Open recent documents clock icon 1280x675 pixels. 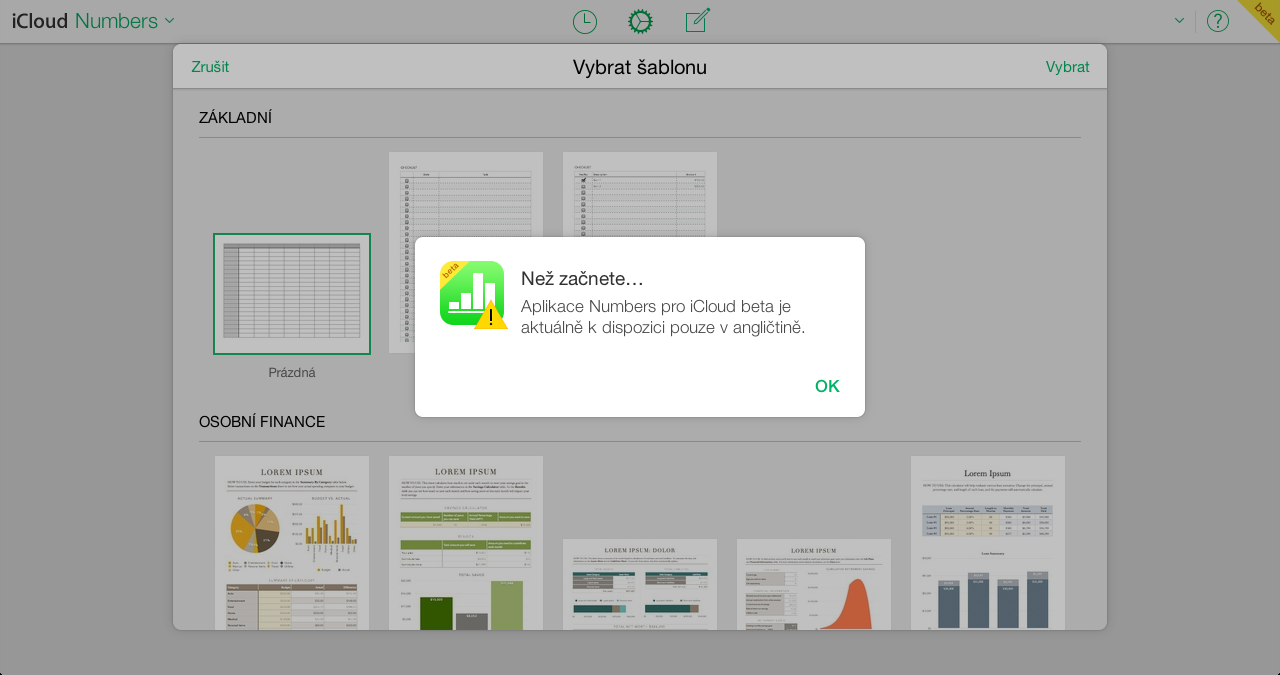click(584, 21)
